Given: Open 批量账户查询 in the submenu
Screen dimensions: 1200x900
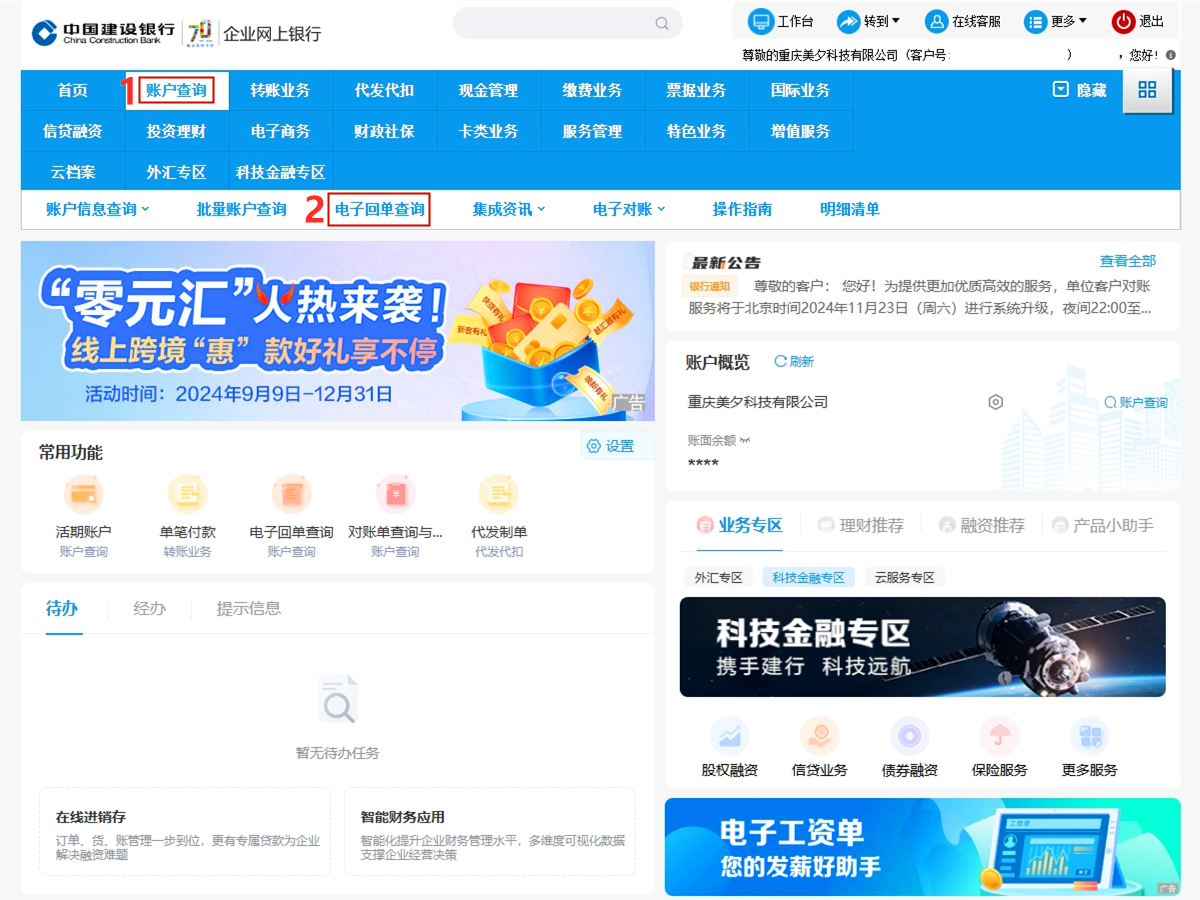Looking at the screenshot, I should tap(242, 209).
